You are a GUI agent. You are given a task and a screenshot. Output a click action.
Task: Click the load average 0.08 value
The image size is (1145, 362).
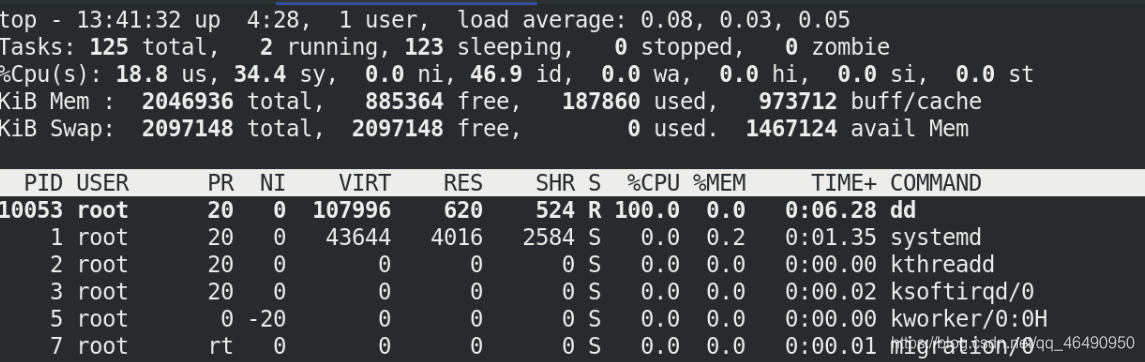coord(667,20)
